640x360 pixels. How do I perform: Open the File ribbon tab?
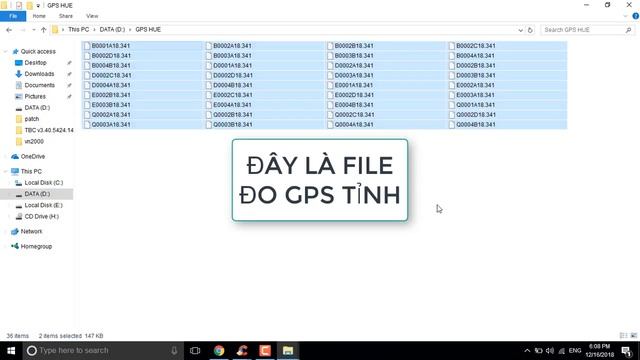pos(13,16)
